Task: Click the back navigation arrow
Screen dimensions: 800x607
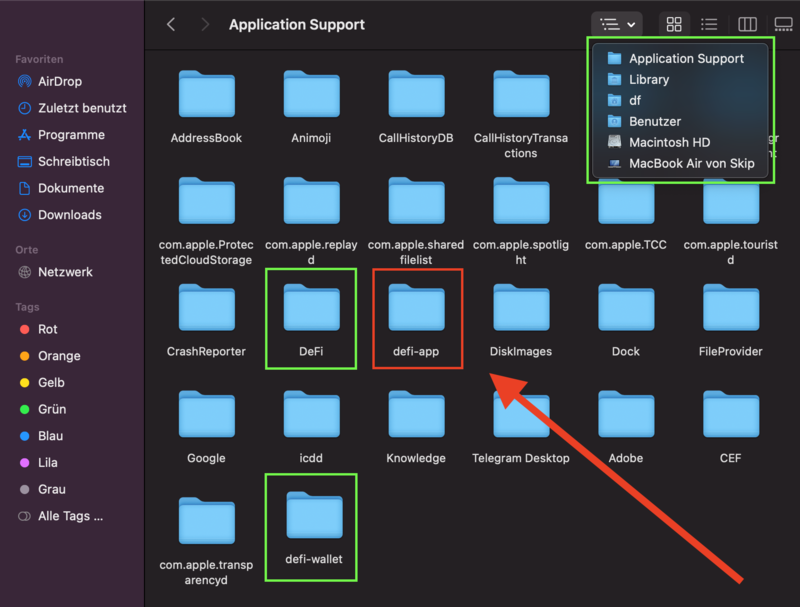Action: [171, 24]
